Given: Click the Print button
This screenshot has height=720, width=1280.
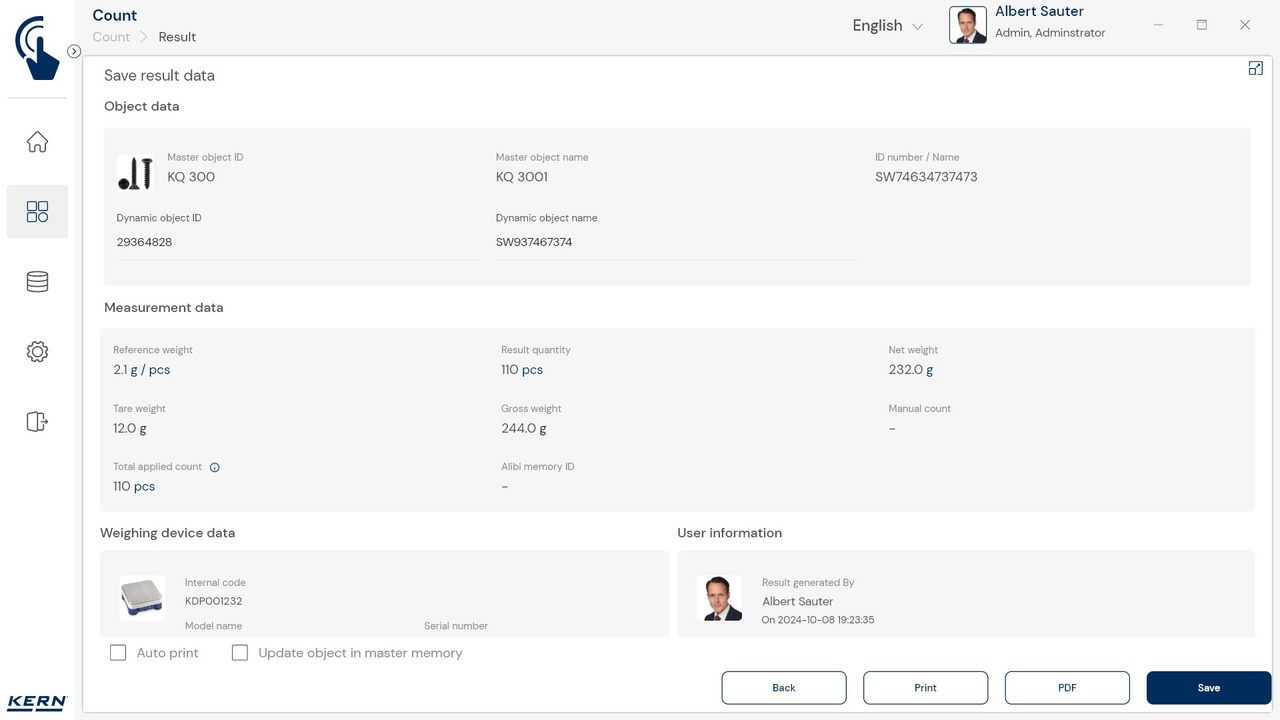Looking at the screenshot, I should 925,688.
